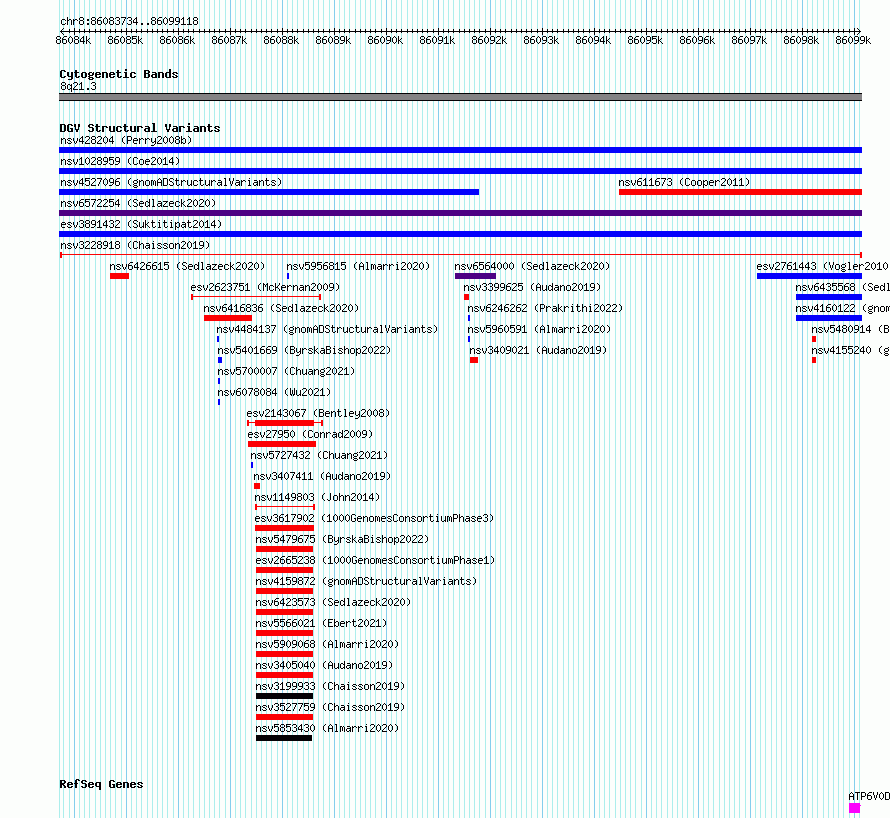The height and width of the screenshot is (818, 890).
Task: Select the purple nsv6564000 (Sedlazeck2020) bar
Action: coord(475,276)
